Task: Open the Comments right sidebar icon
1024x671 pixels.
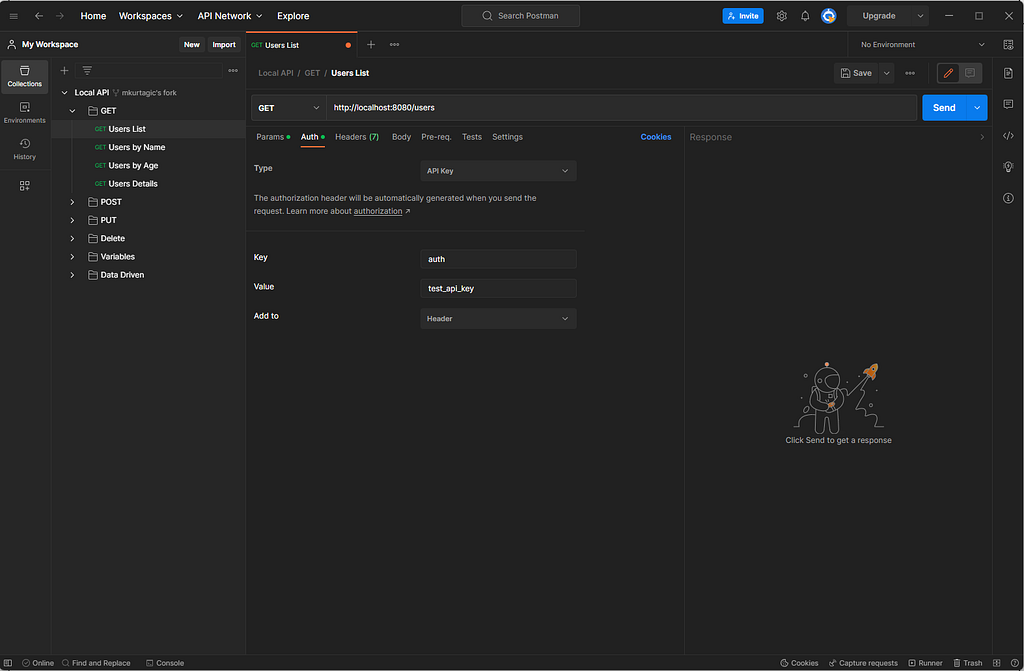Action: [1008, 105]
